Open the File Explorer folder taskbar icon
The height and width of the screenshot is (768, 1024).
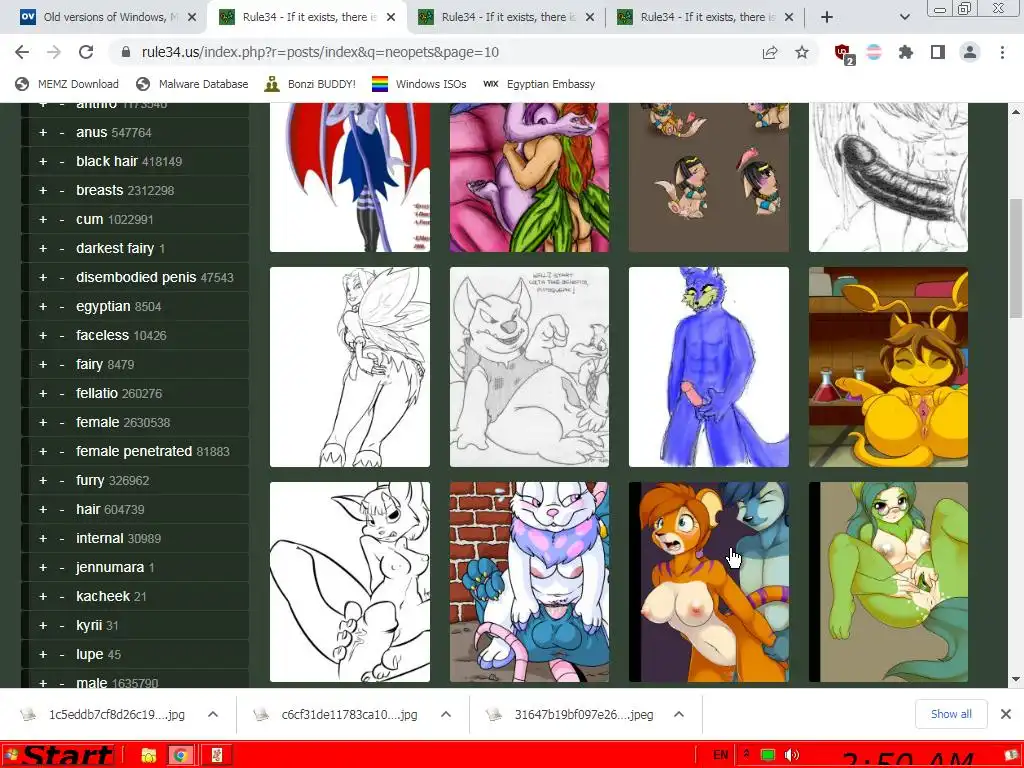click(149, 756)
